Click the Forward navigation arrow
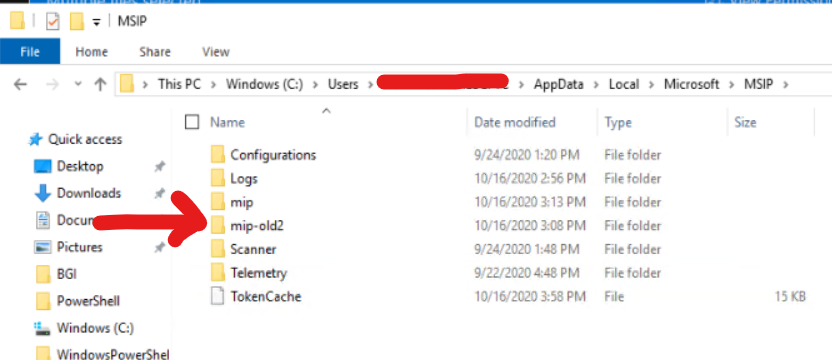832x360 pixels. pyautogui.click(x=52, y=84)
